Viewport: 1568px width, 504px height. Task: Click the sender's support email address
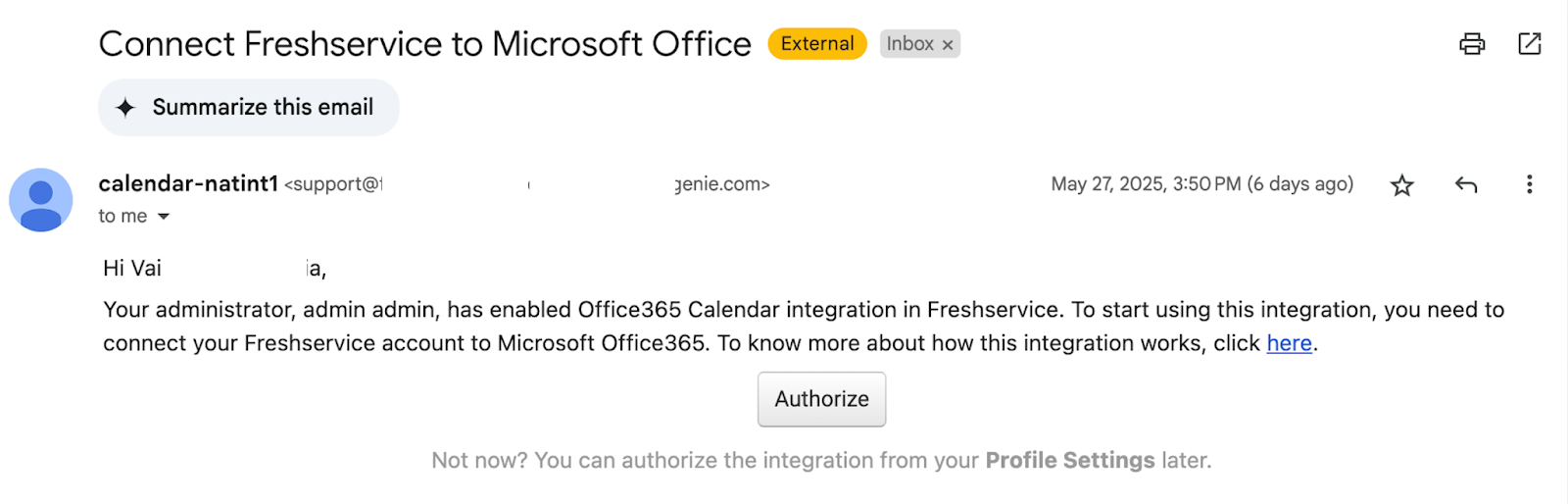[527, 184]
